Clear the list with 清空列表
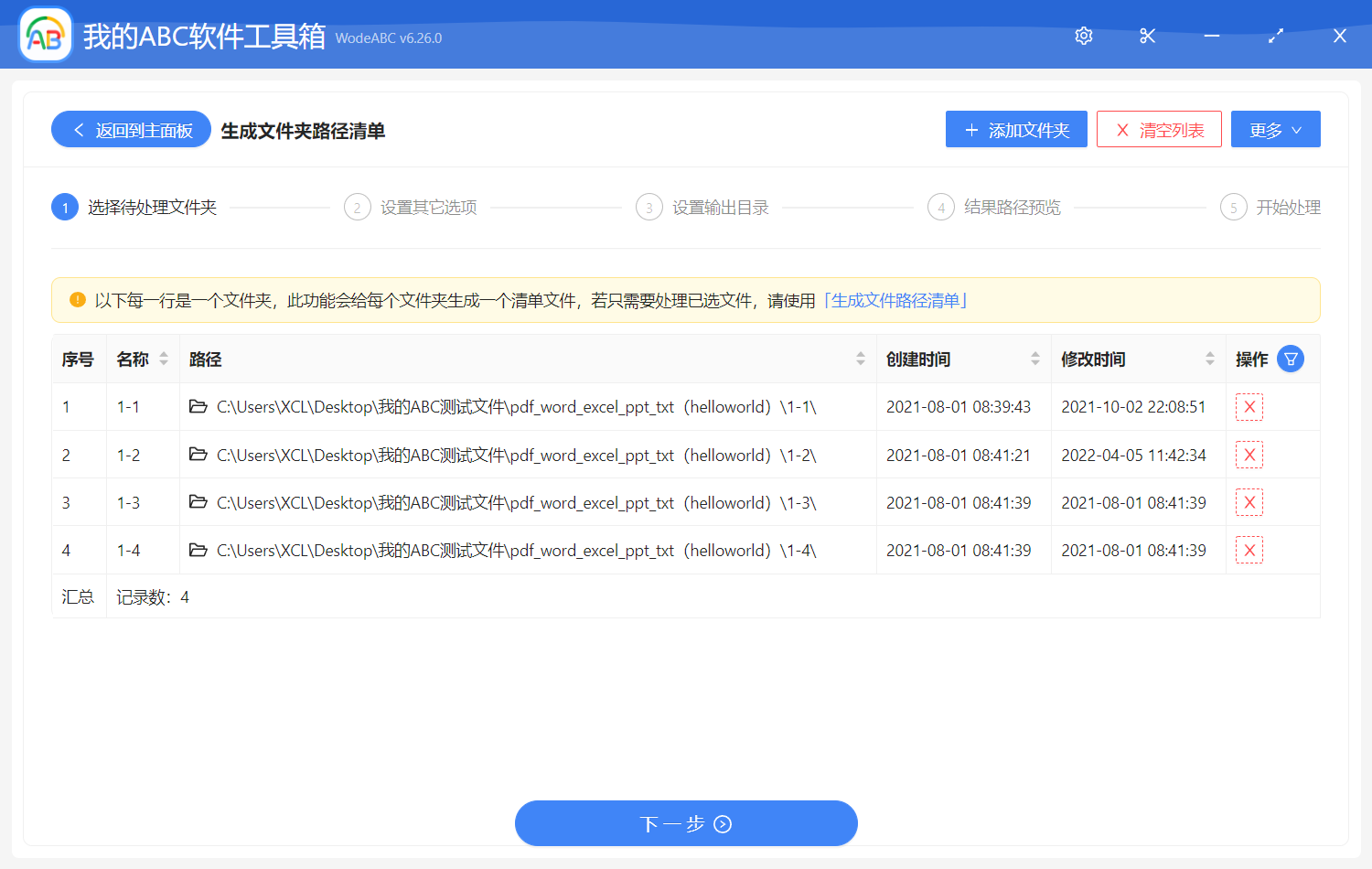1372x869 pixels. point(1159,129)
